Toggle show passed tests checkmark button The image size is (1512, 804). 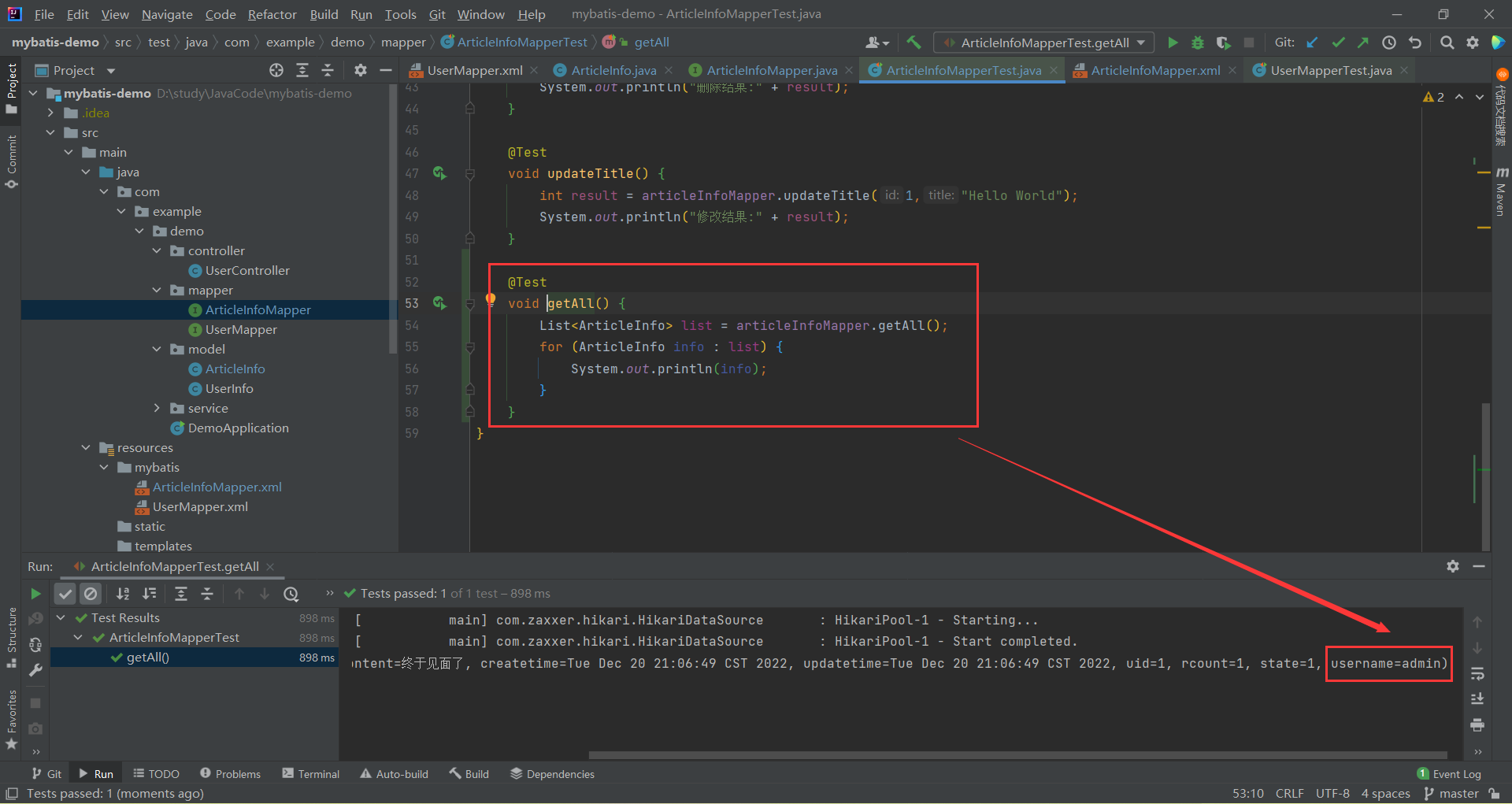pyautogui.click(x=65, y=594)
